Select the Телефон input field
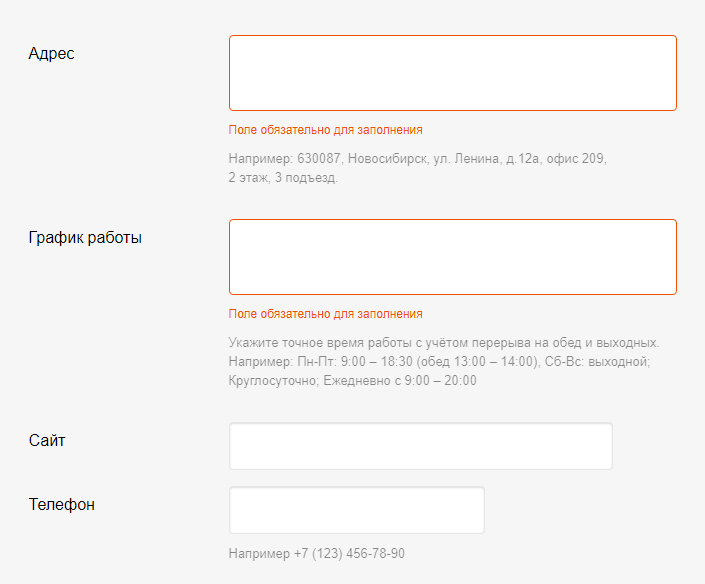The height and width of the screenshot is (584, 705). [x=356, y=510]
